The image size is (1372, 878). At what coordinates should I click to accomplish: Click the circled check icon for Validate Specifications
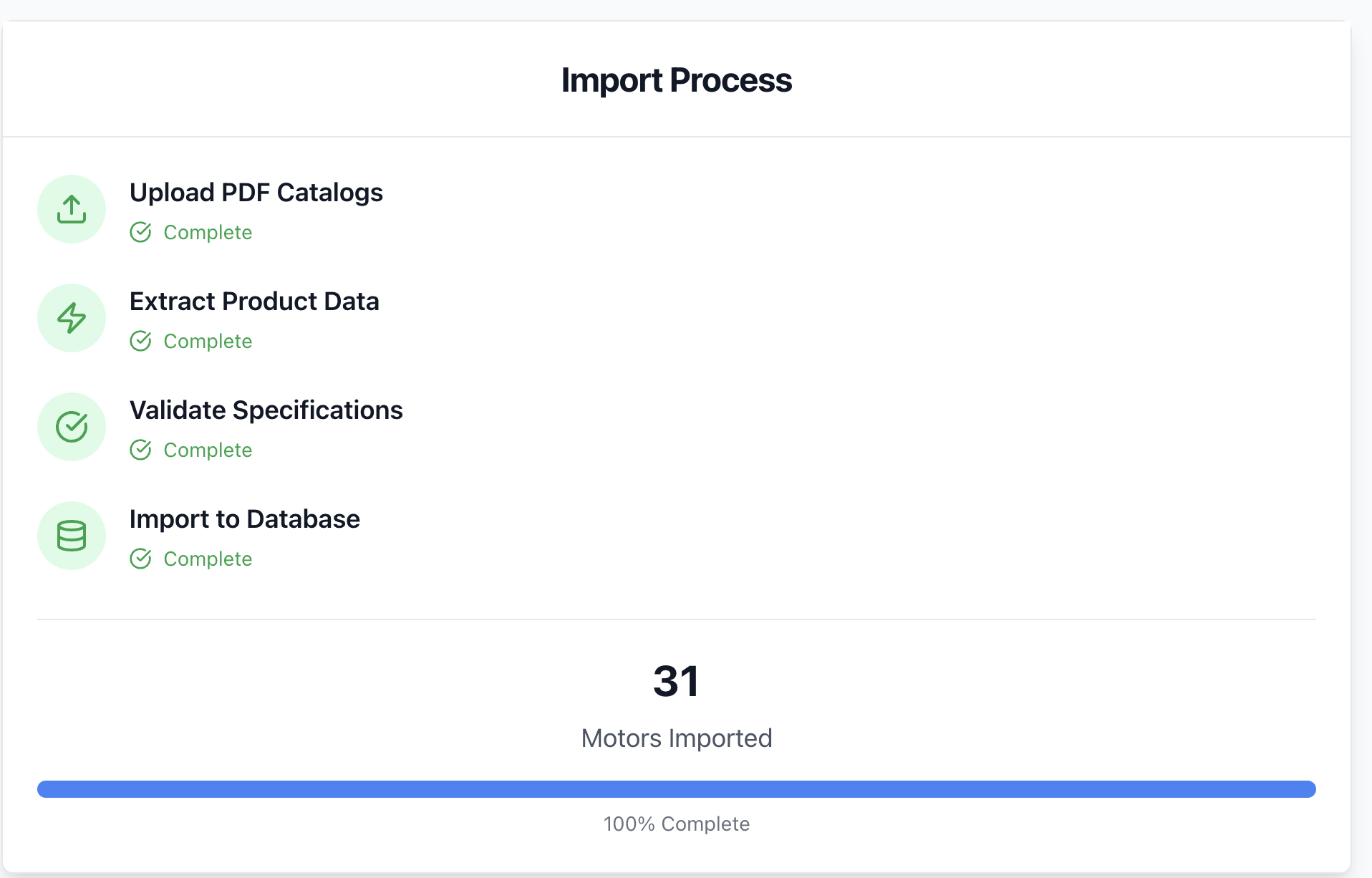[x=72, y=427]
